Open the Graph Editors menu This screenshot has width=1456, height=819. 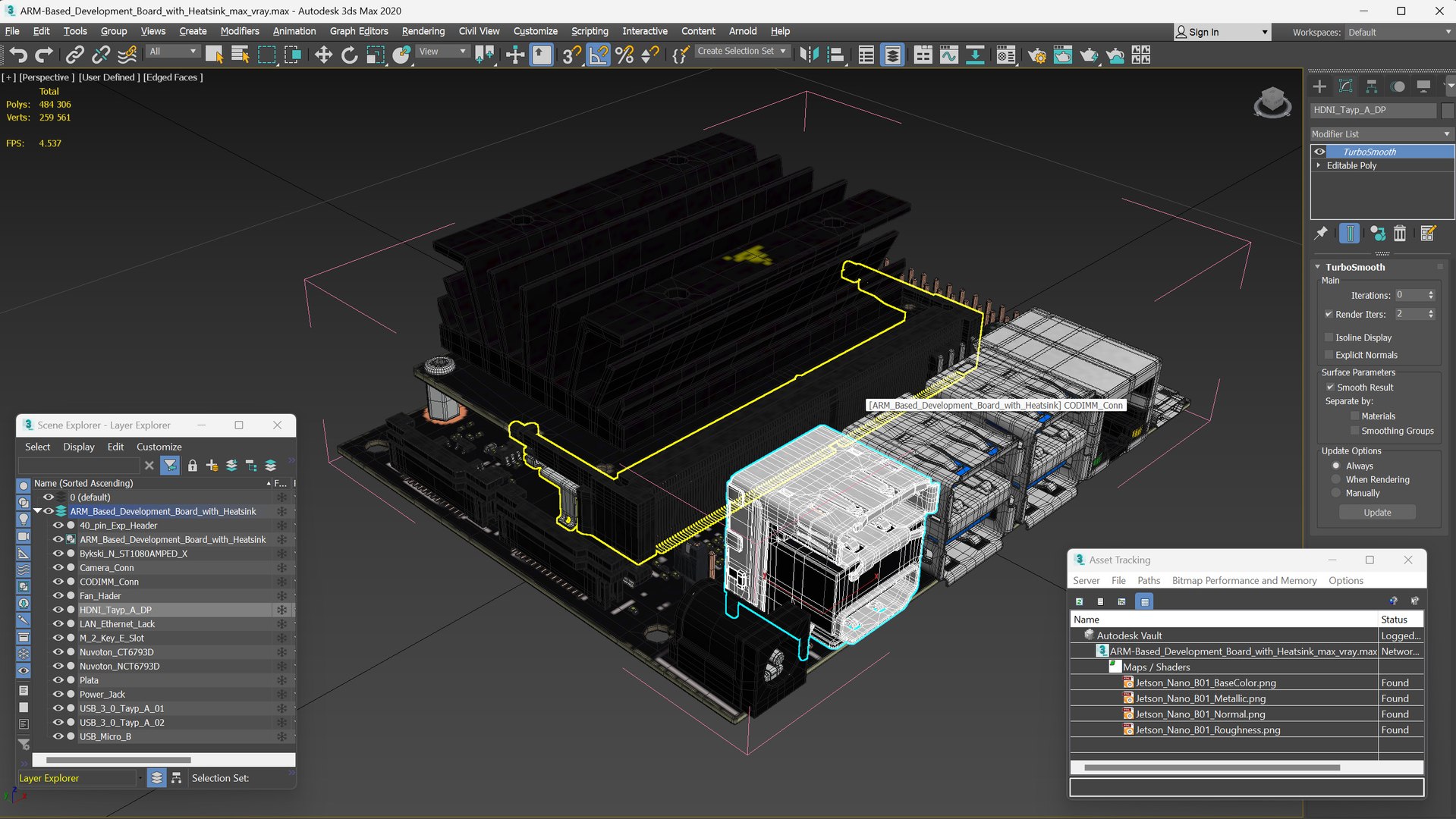(358, 31)
